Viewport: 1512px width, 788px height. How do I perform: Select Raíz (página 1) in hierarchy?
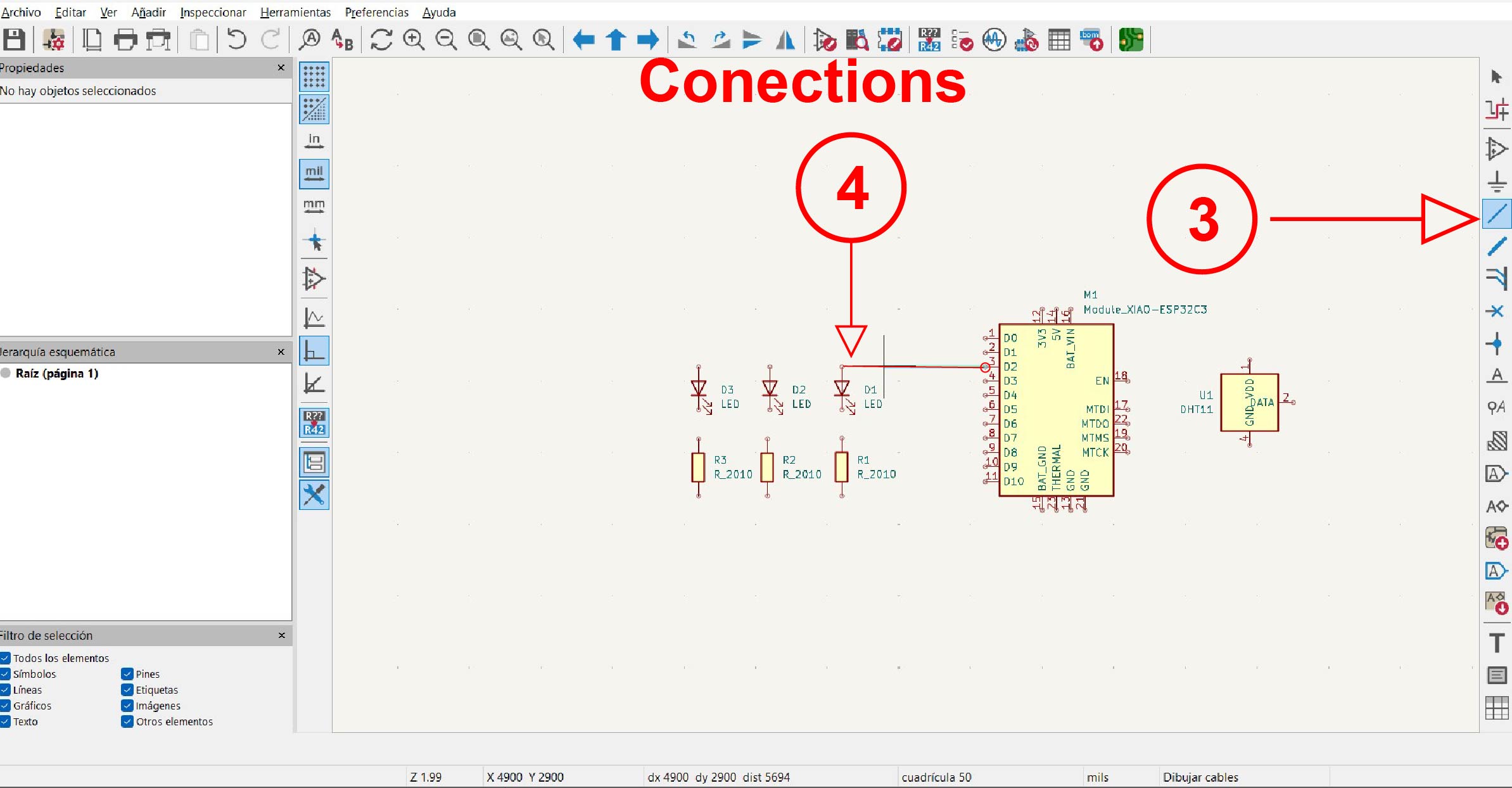pyautogui.click(x=56, y=373)
